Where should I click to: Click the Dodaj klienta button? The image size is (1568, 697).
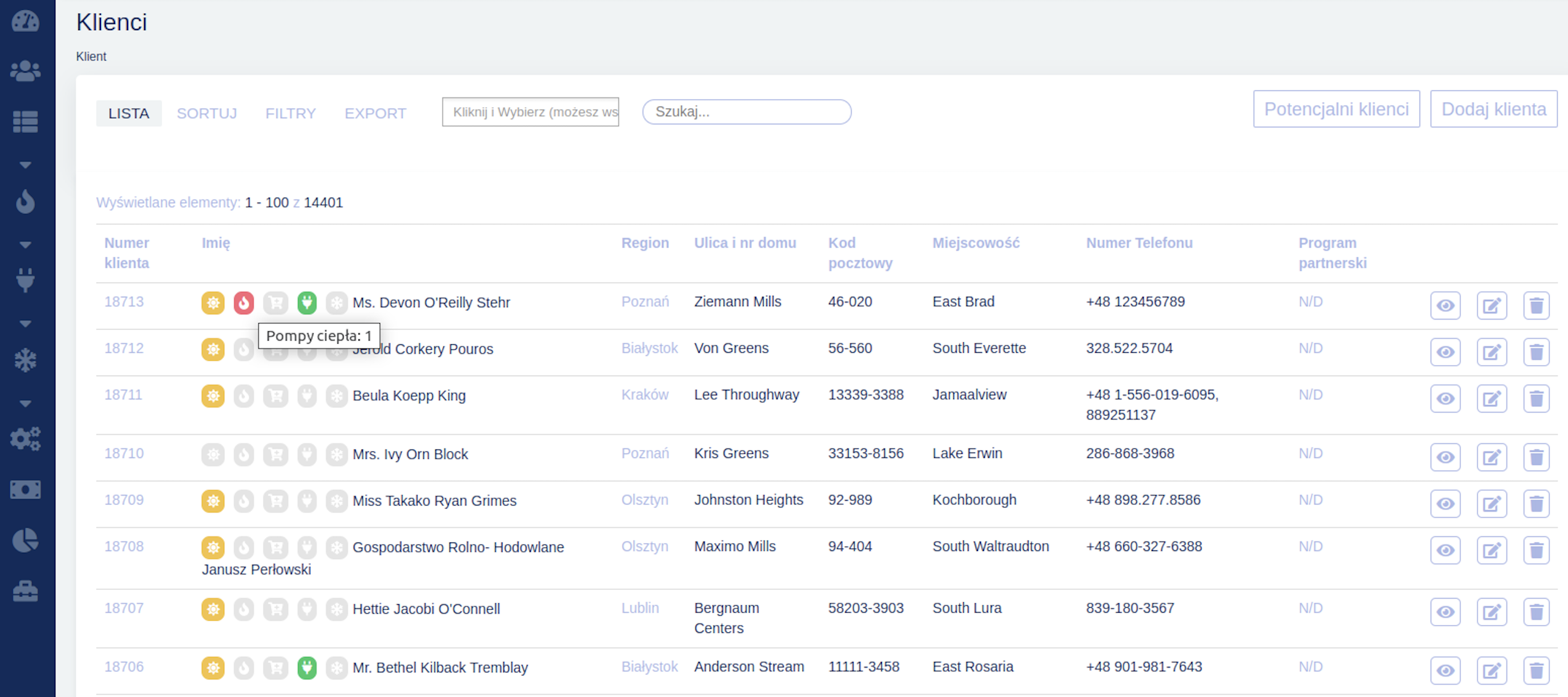[x=1493, y=109]
